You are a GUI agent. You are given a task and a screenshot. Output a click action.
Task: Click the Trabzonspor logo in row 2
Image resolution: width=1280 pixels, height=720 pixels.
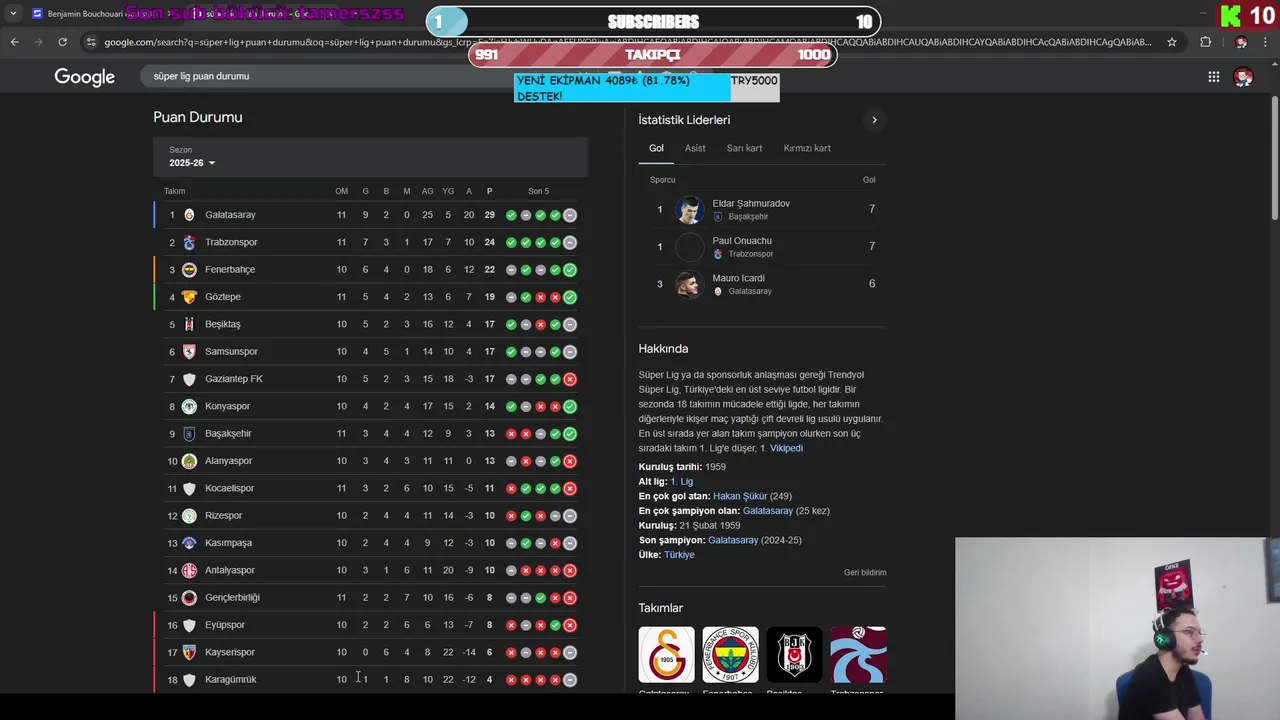(189, 242)
